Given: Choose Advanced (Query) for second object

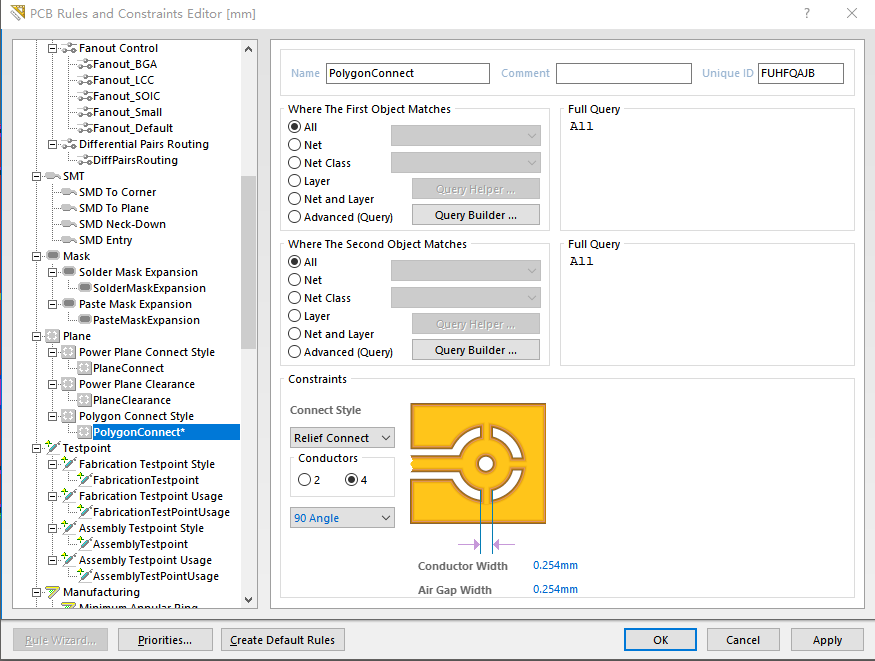Looking at the screenshot, I should coord(294,352).
